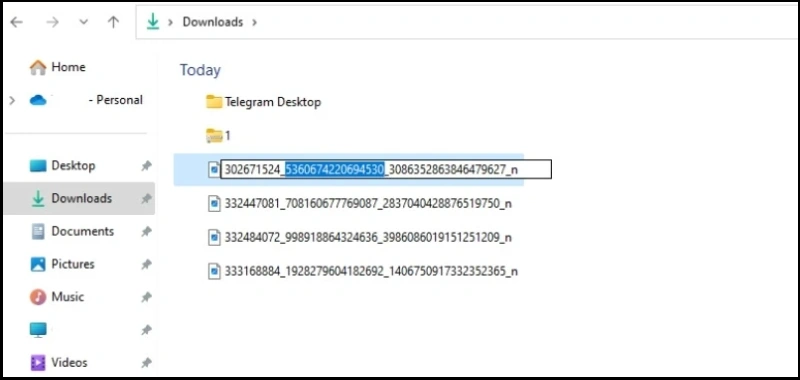
Task: Toggle the pin icon beside Music
Action: coord(146,297)
